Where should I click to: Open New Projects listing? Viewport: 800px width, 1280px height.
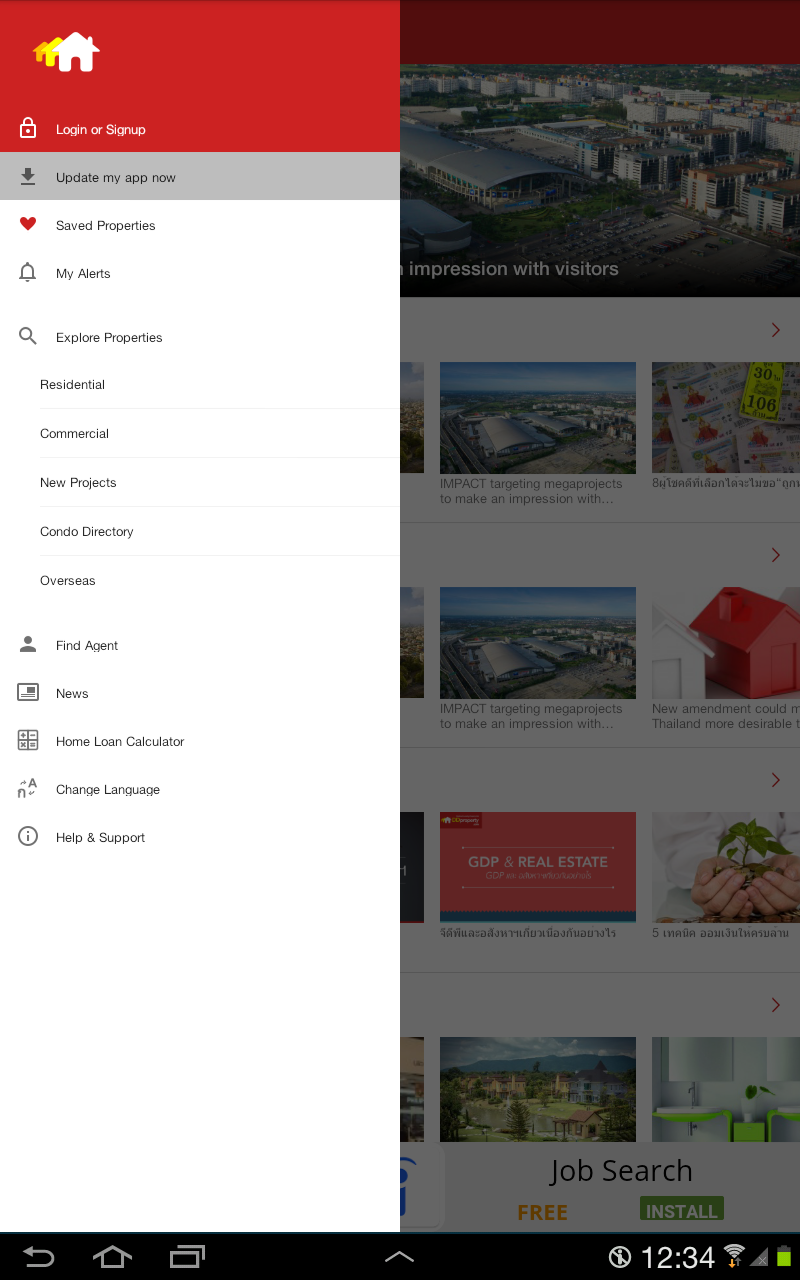point(200,482)
